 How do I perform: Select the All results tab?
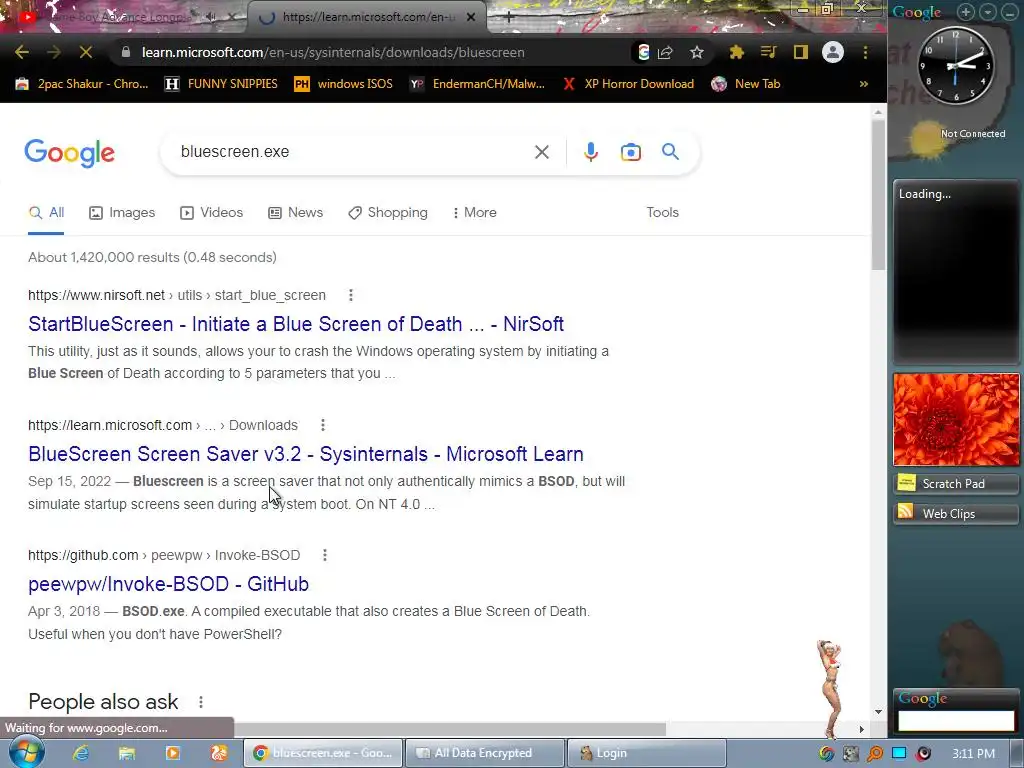tap(46, 213)
